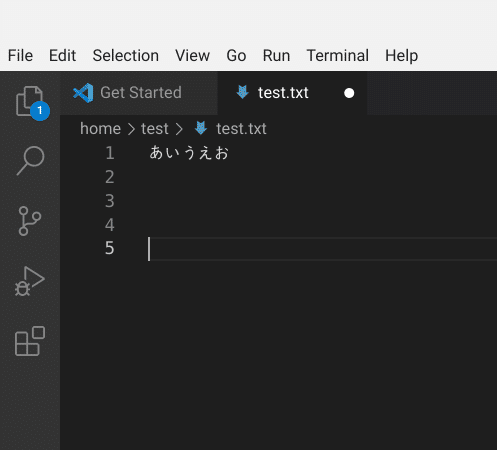Open the File menu
This screenshot has width=497, height=450.
[20, 55]
